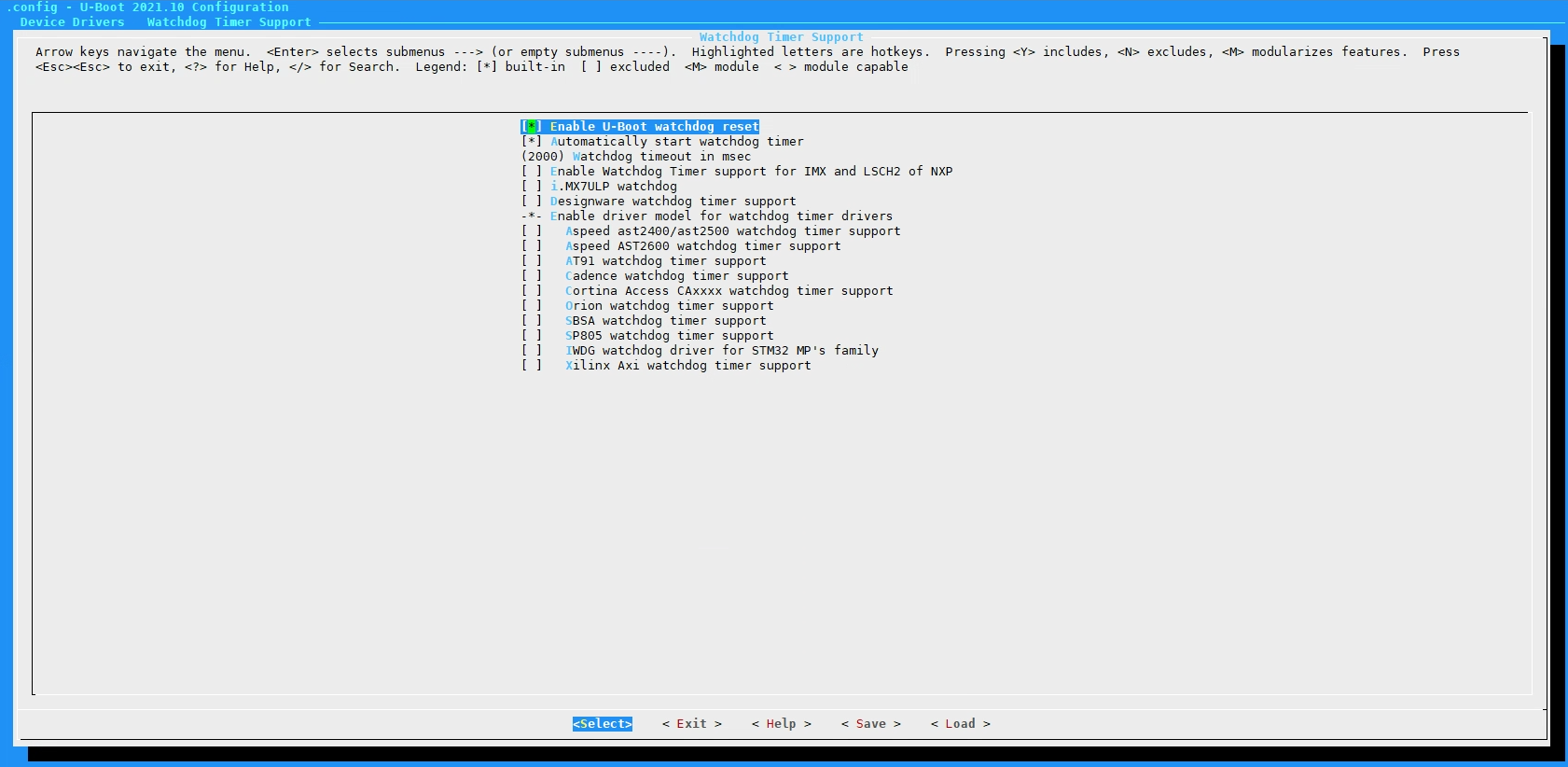Enable Watchdog Timer support for IMX checkbox
The width and height of the screenshot is (1568, 767).
(532, 172)
